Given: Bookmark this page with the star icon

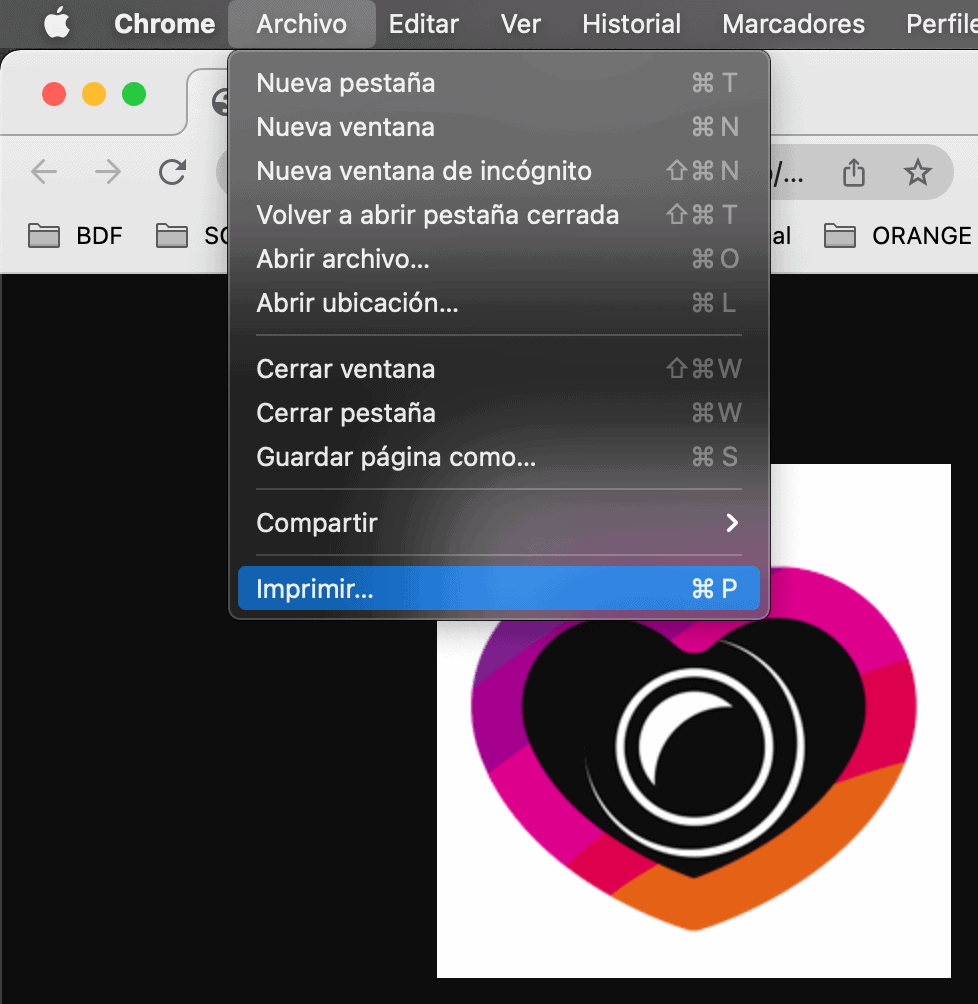Looking at the screenshot, I should click(917, 172).
